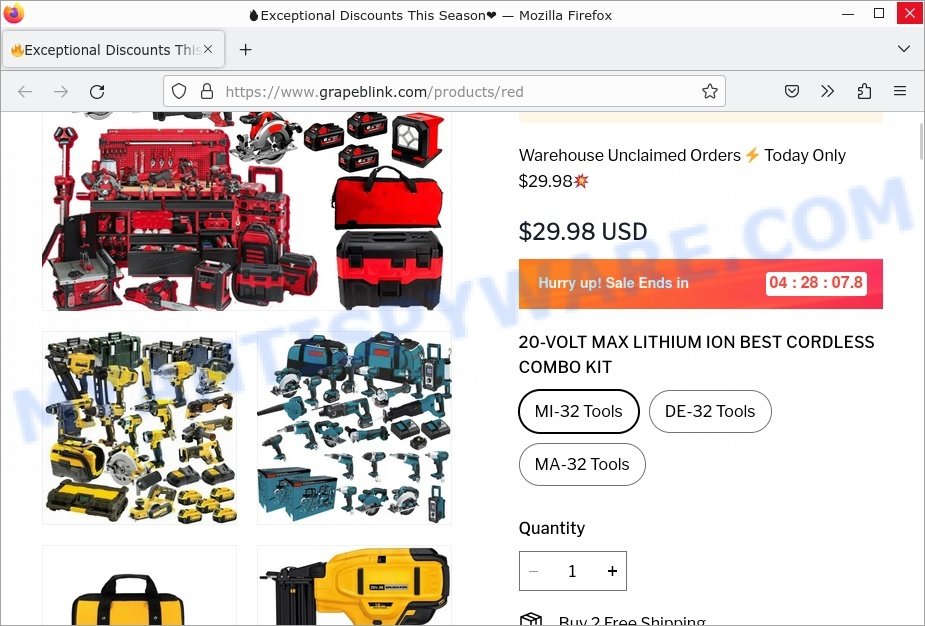The image size is (925, 626).
Task: Close the Exceptional Discounts tab
Action: (208, 50)
